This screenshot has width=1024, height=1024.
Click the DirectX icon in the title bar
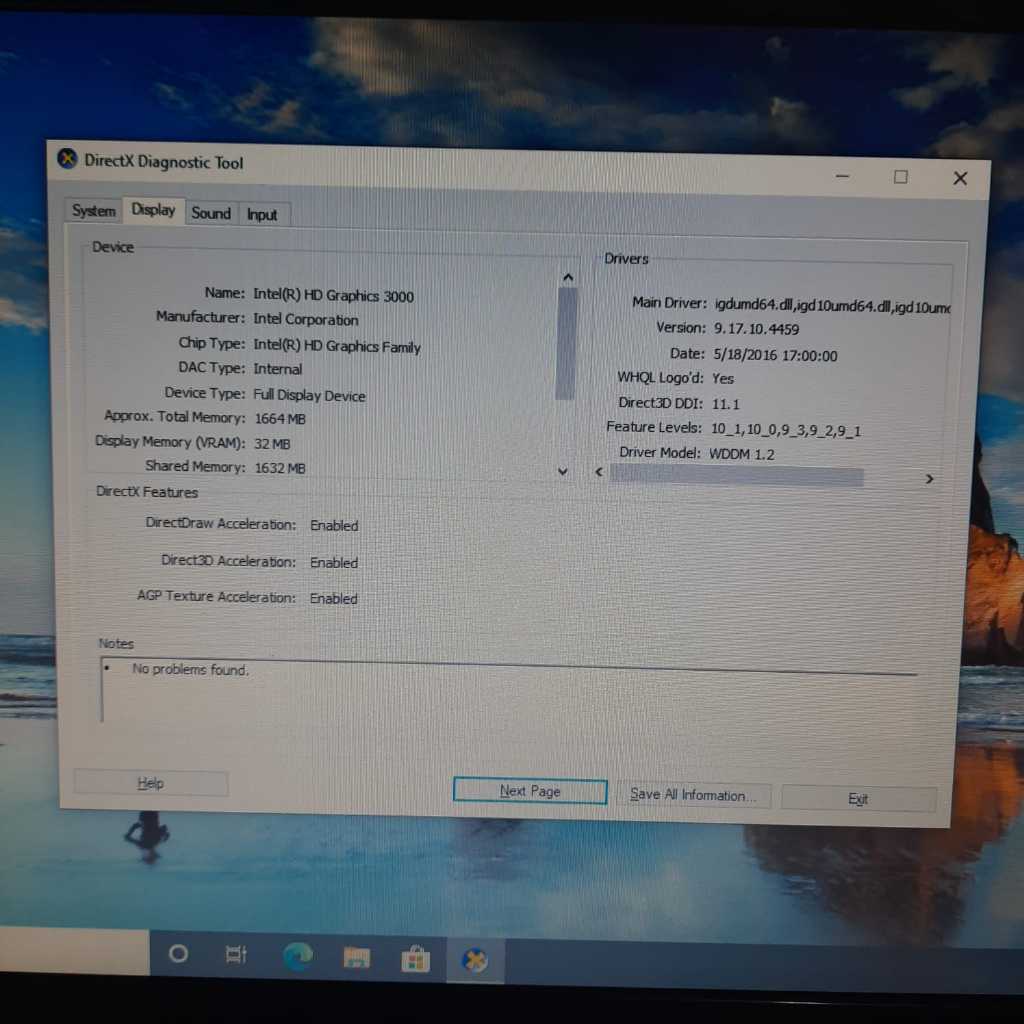coord(68,159)
